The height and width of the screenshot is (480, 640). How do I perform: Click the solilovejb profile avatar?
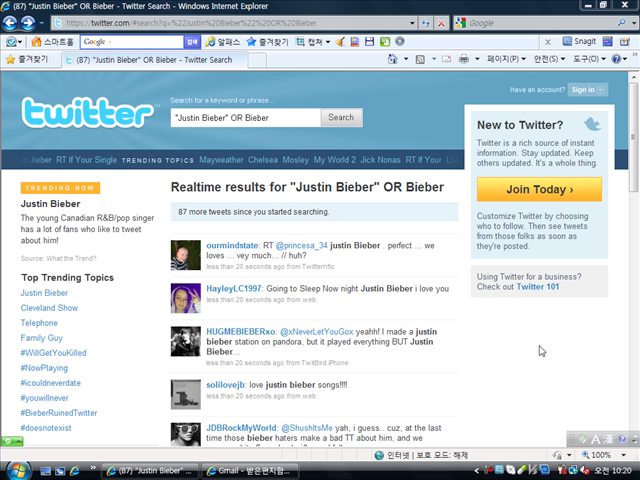click(x=186, y=395)
